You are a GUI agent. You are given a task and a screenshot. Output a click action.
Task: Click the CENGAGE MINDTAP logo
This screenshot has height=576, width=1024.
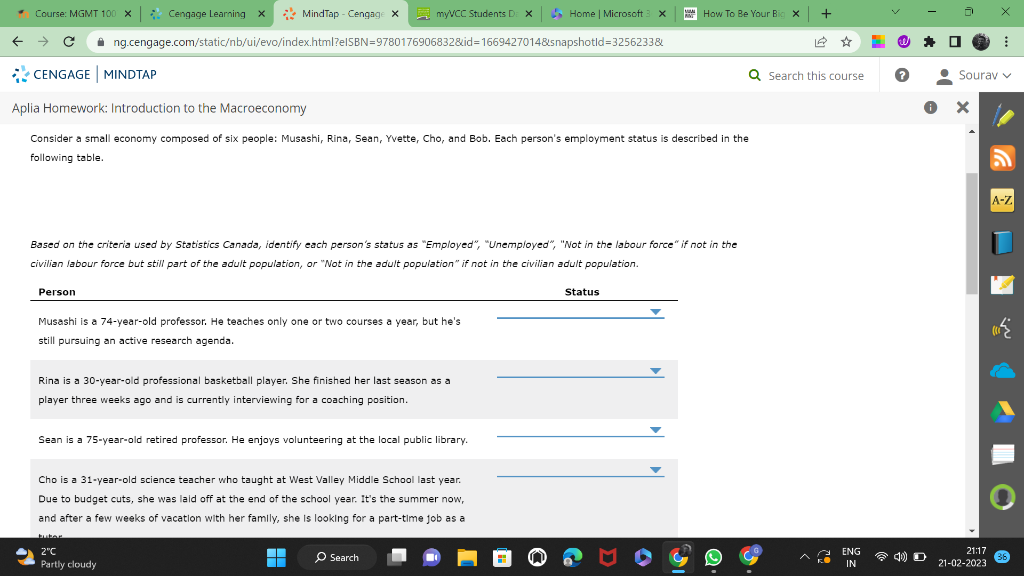pyautogui.click(x=80, y=74)
